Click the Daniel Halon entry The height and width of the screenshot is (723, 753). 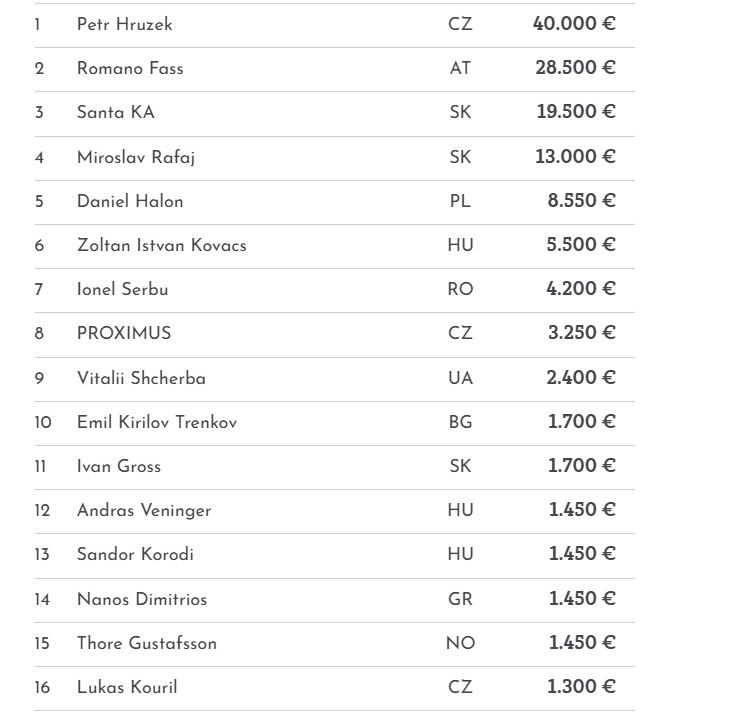coord(130,201)
